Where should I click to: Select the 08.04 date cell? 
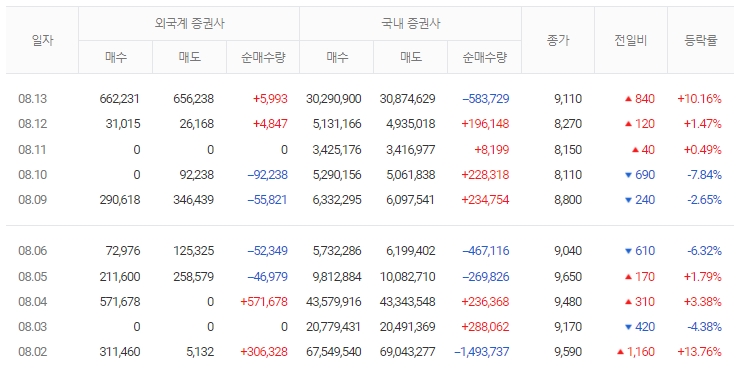[32, 301]
